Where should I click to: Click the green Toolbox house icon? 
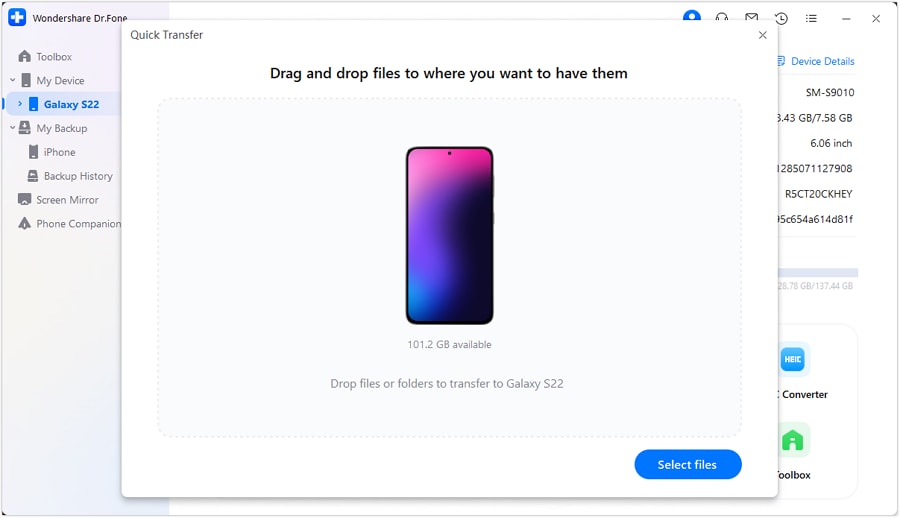click(793, 440)
